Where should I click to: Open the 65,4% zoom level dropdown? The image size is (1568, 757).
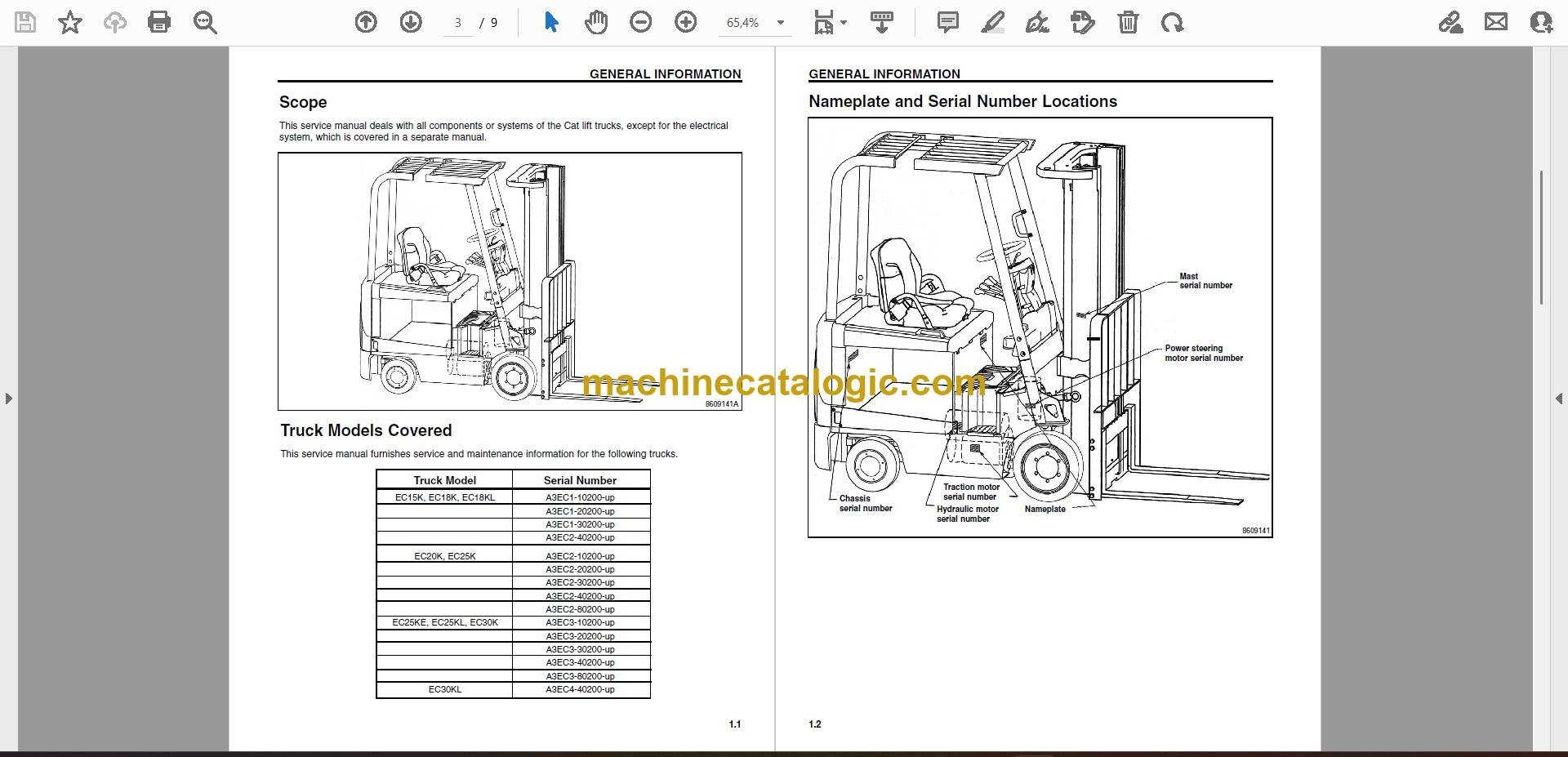(x=755, y=23)
